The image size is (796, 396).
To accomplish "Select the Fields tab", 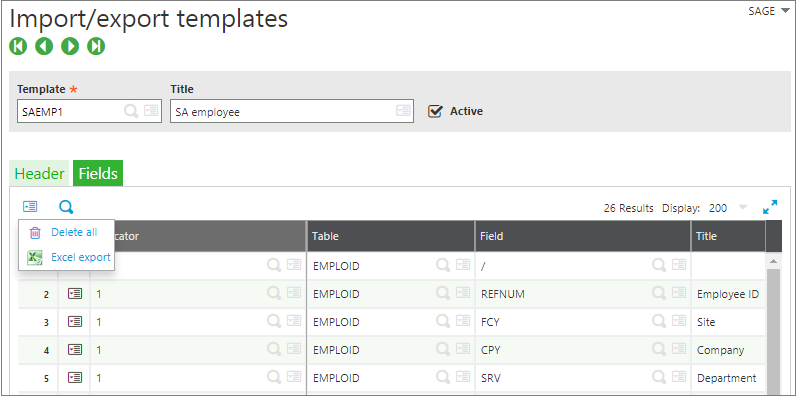I will [x=98, y=174].
